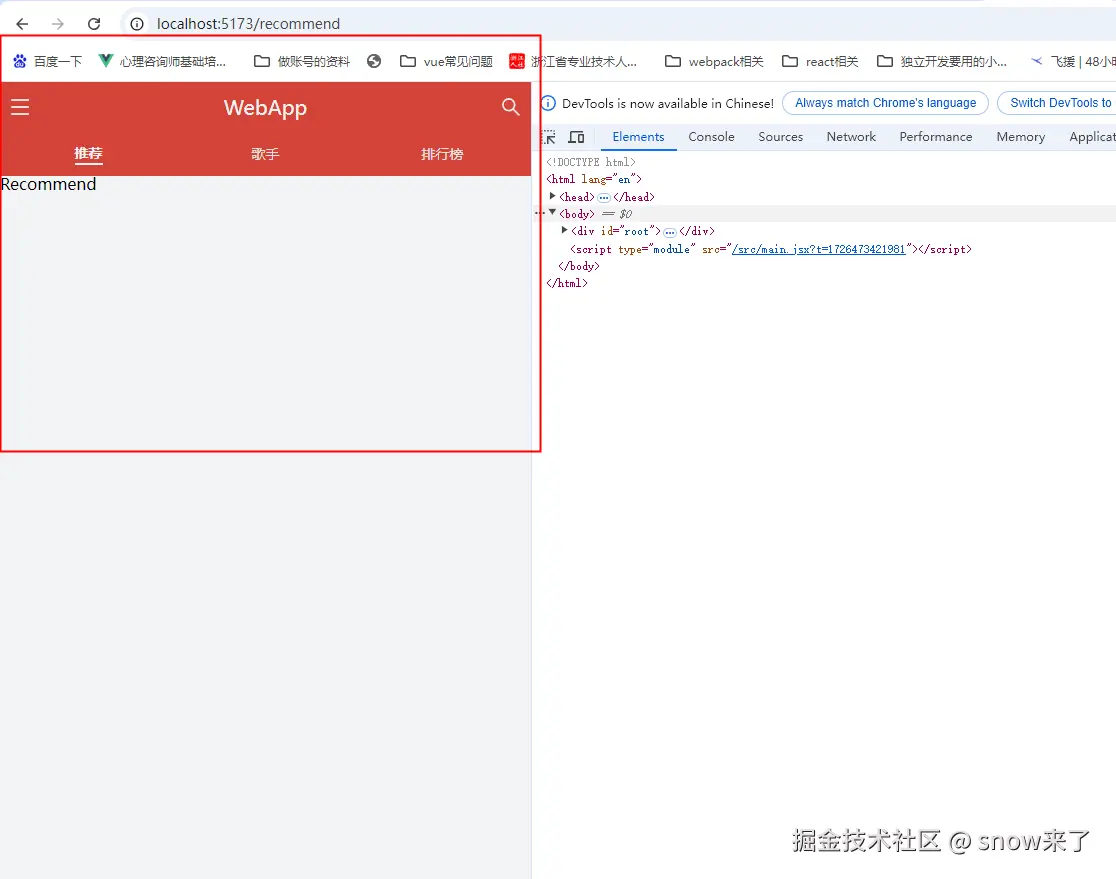Click the site info icon in address bar

click(x=137, y=24)
